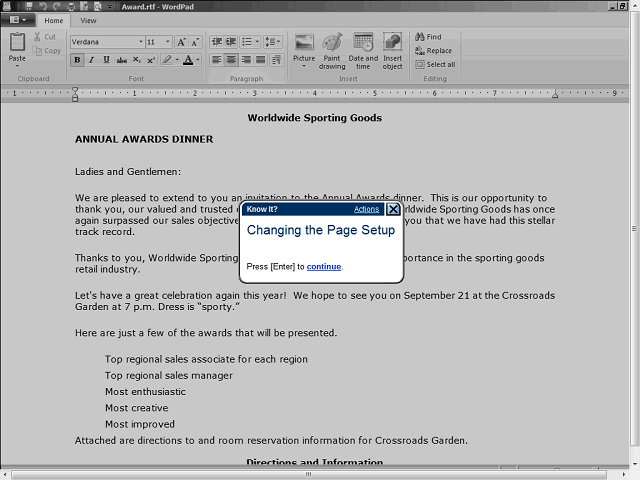Switch to the Home ribbon tab
Screen dimensions: 640x480
(54, 20)
